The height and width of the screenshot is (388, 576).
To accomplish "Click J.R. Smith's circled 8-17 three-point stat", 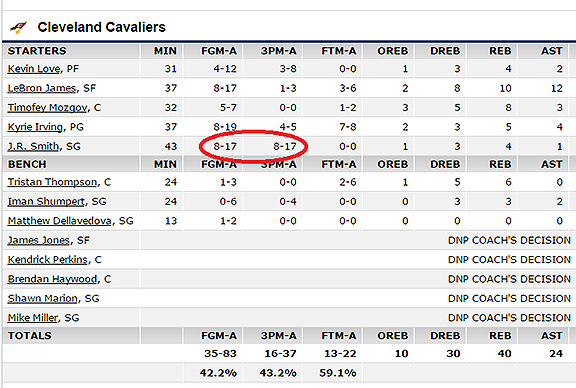I will tap(285, 147).
